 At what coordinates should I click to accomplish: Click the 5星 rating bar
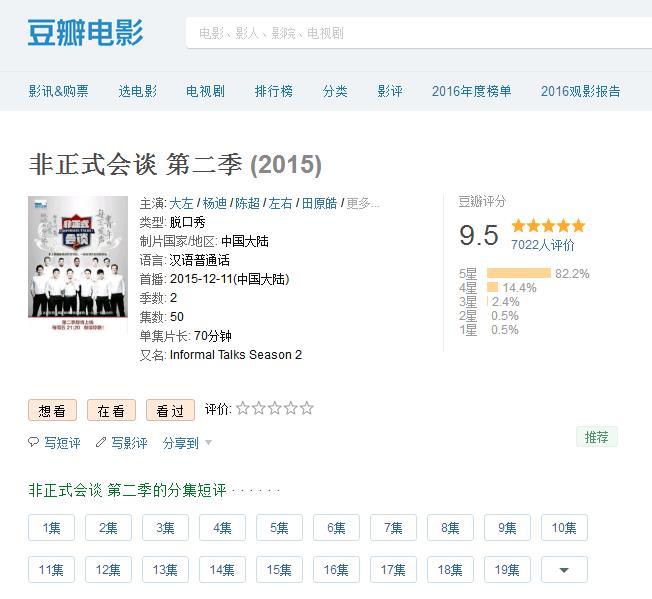519,273
